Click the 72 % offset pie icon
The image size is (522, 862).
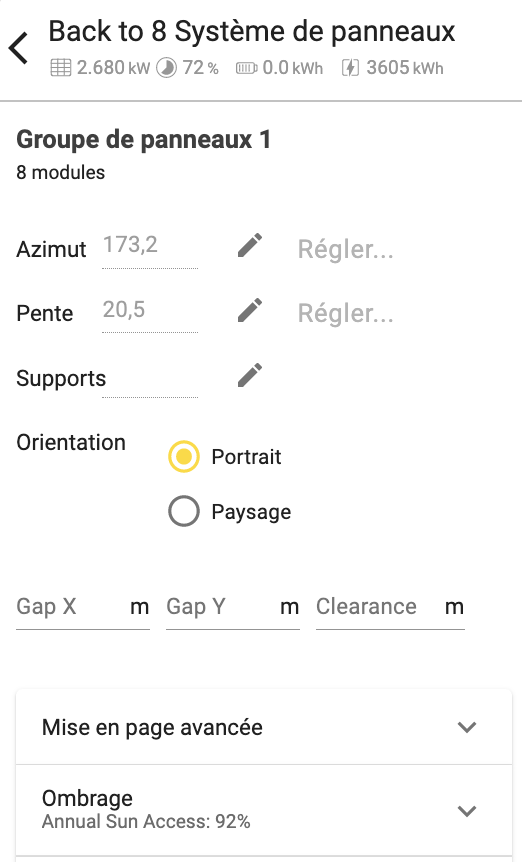point(166,68)
